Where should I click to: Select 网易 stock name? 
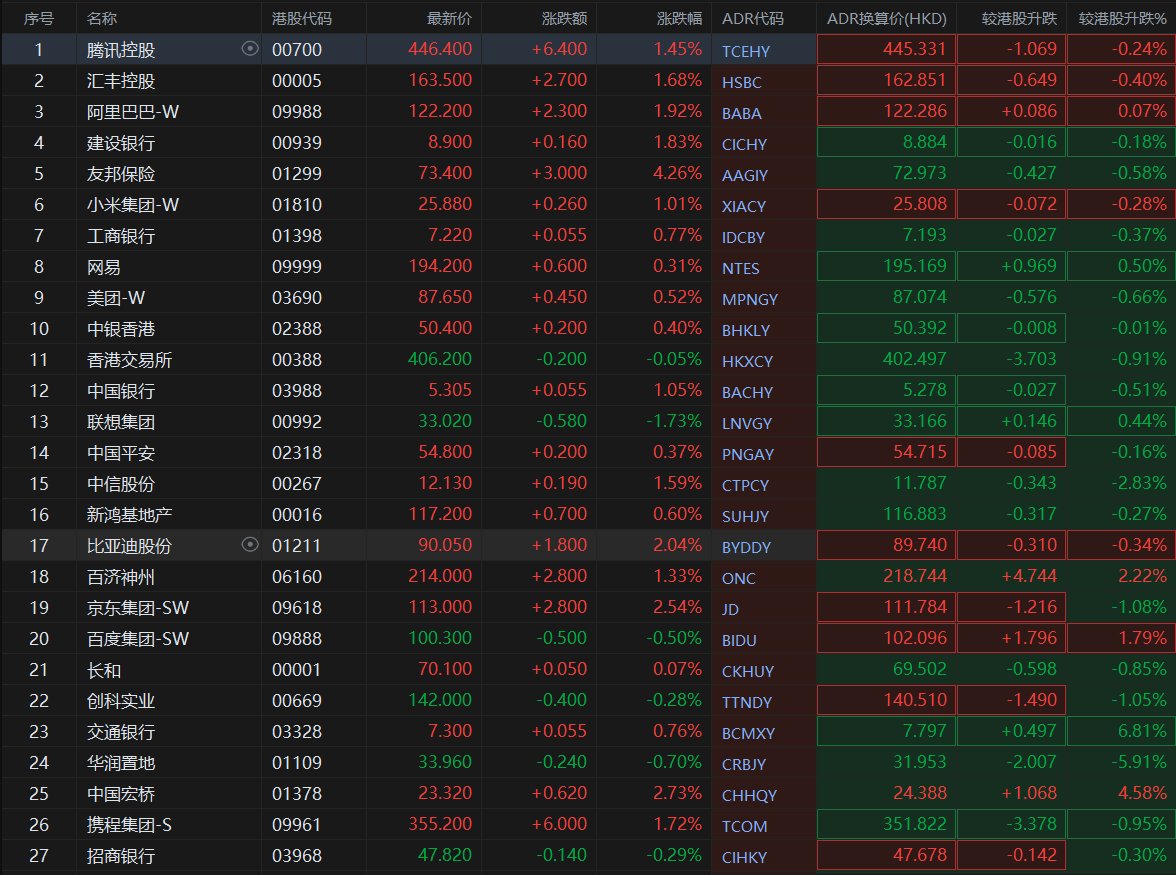pyautogui.click(x=104, y=267)
